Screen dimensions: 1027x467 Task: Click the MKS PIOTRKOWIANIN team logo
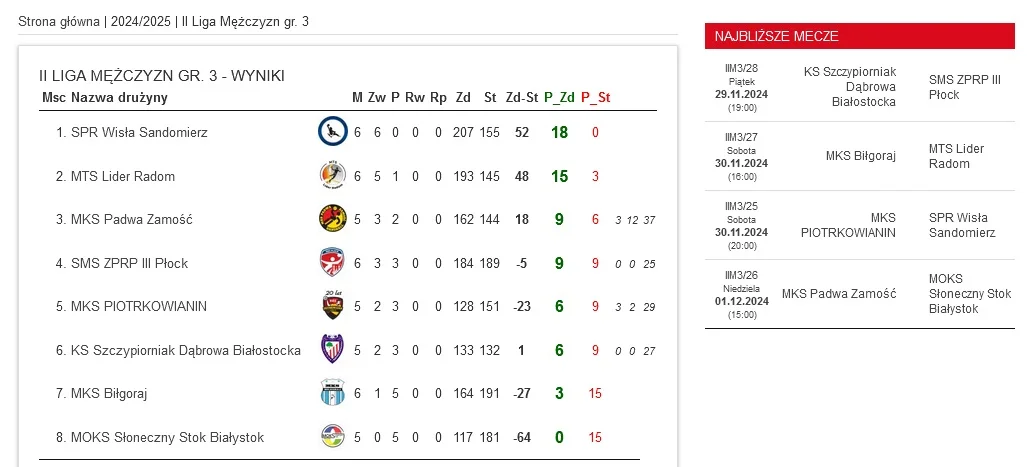(332, 306)
